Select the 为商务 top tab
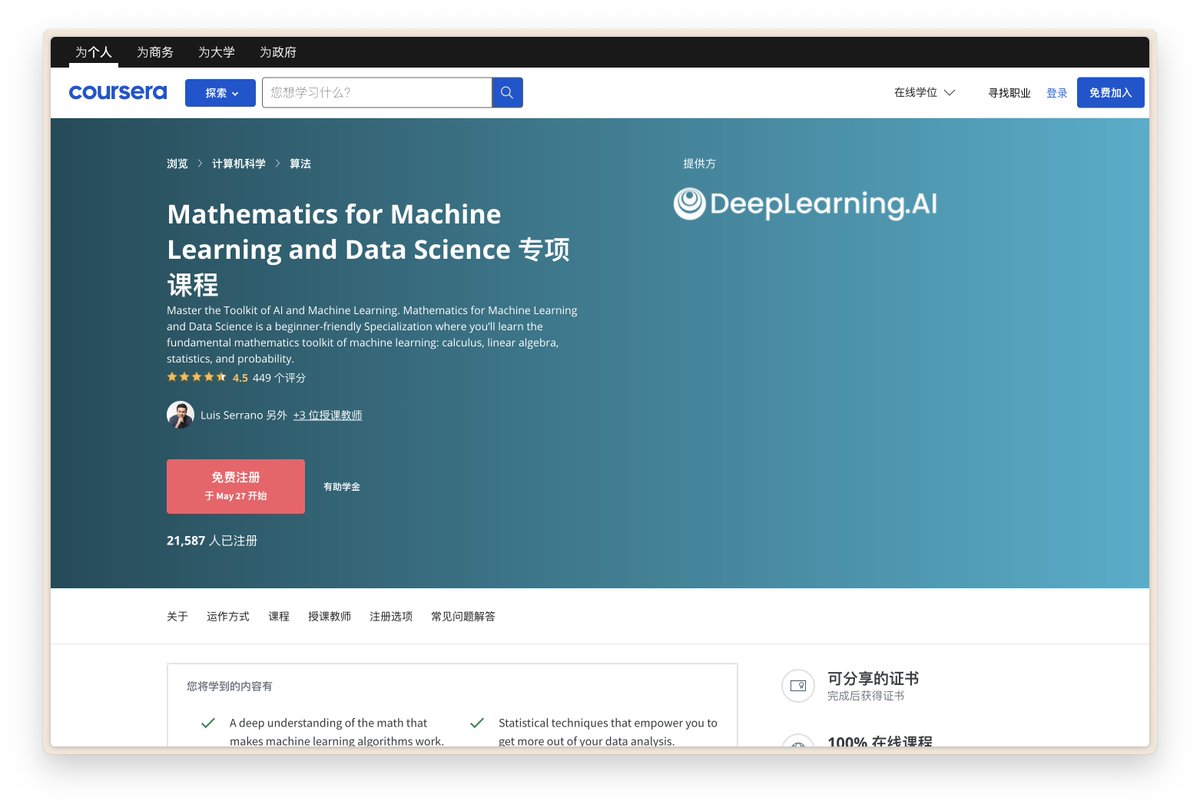Viewport: 1200px width, 811px height. pos(155,52)
